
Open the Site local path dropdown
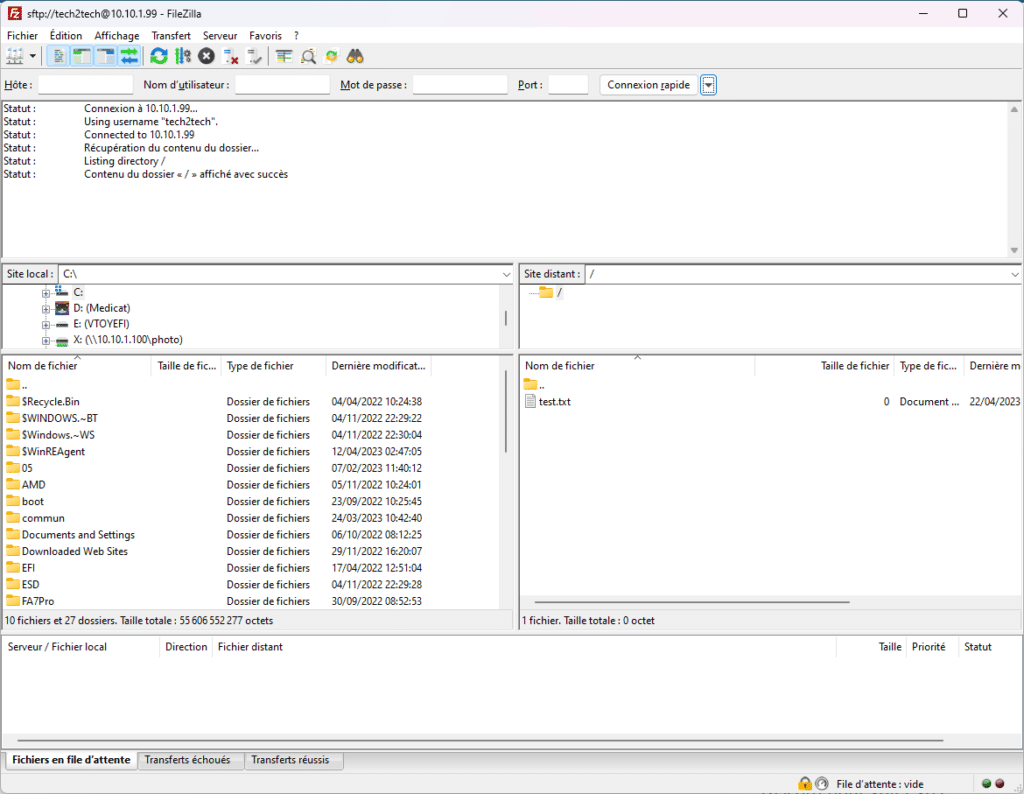(x=506, y=274)
